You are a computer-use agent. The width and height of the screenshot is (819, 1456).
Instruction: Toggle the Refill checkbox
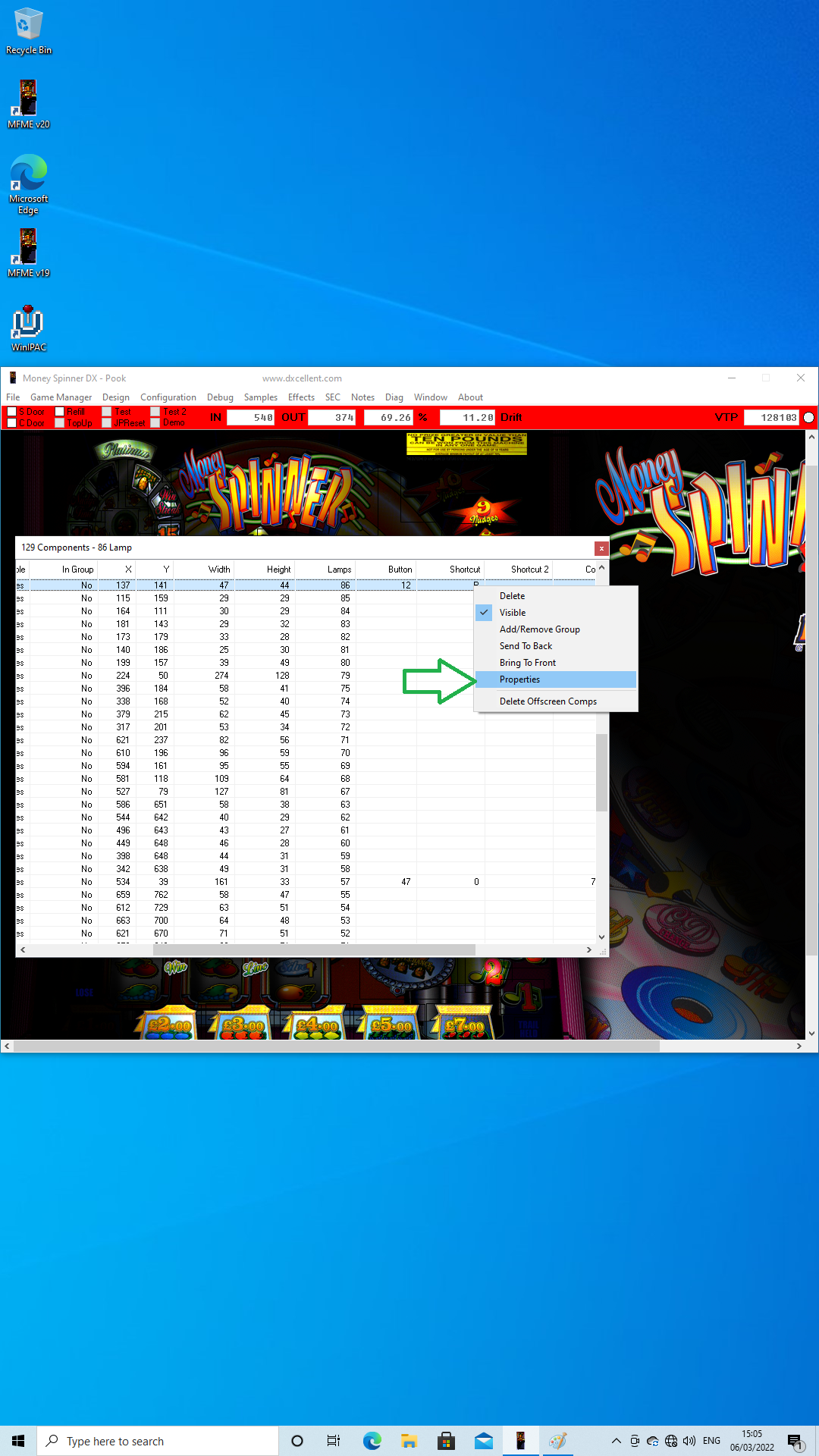point(60,412)
